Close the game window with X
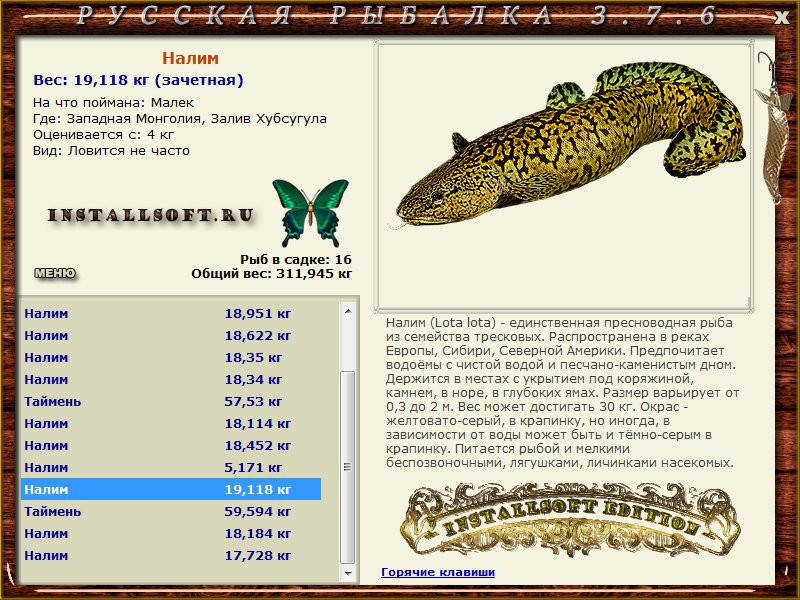This screenshot has height=600, width=800. (781, 17)
